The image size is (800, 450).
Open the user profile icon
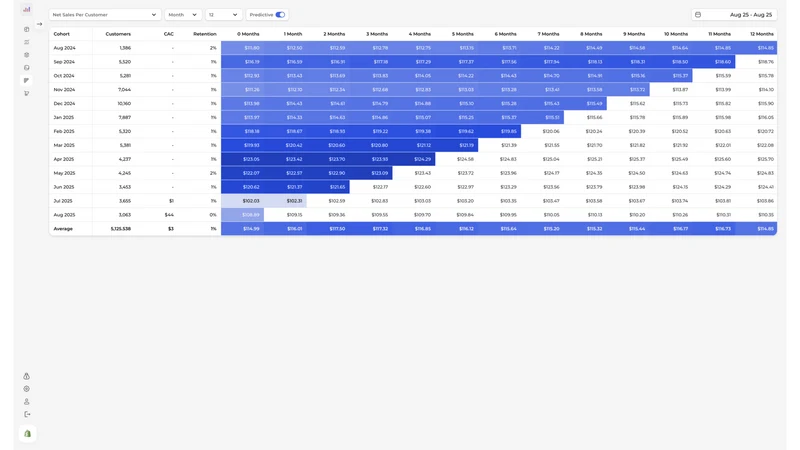pos(27,402)
